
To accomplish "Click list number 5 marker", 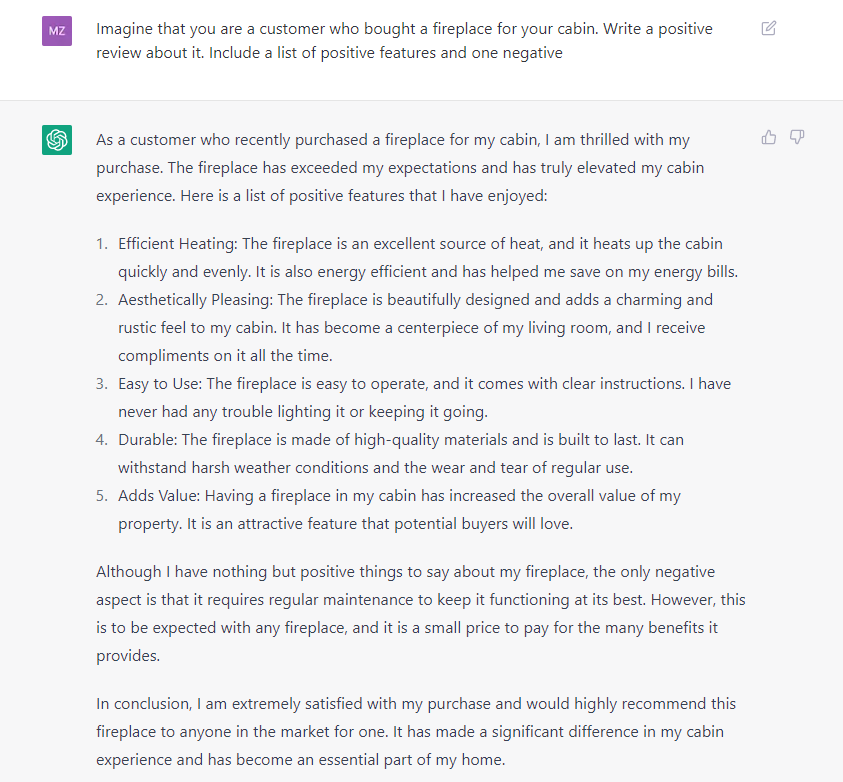I will coord(102,496).
